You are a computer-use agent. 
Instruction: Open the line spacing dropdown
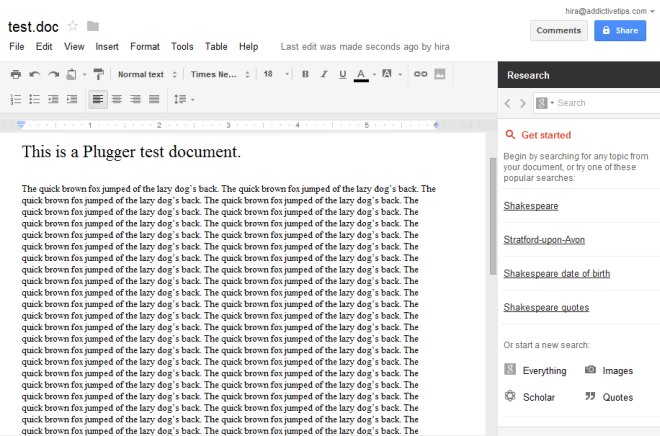pyautogui.click(x=184, y=99)
